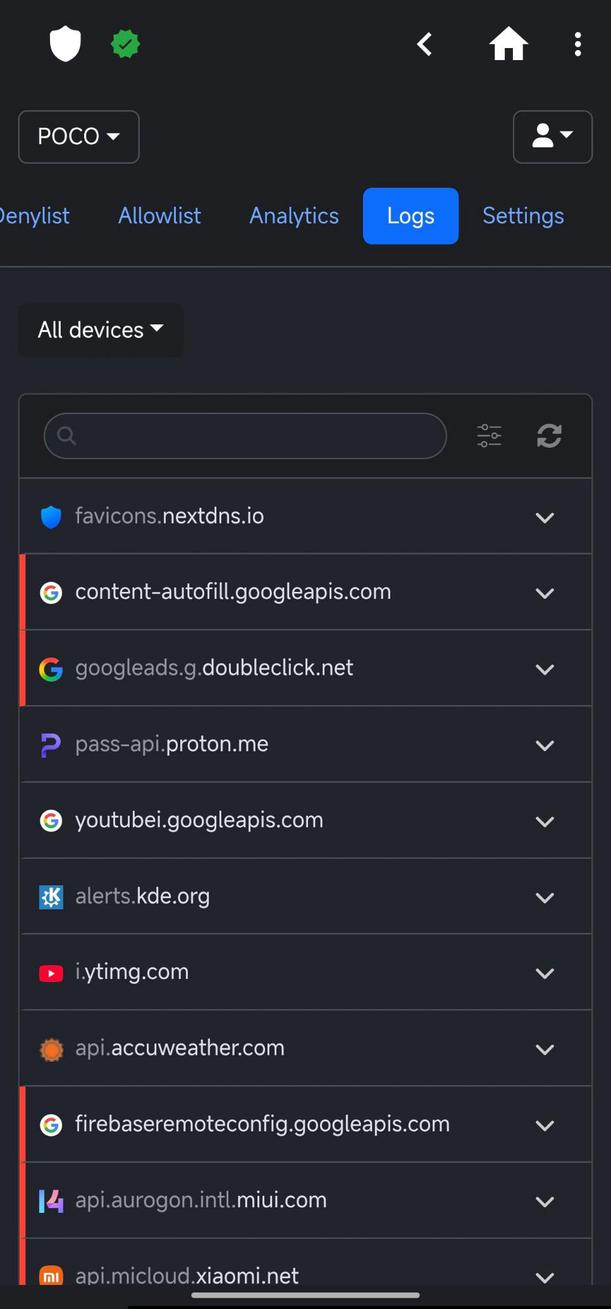611x1309 pixels.
Task: Click the YouTube icon beside i.ytimg.com
Action: pyautogui.click(x=51, y=972)
